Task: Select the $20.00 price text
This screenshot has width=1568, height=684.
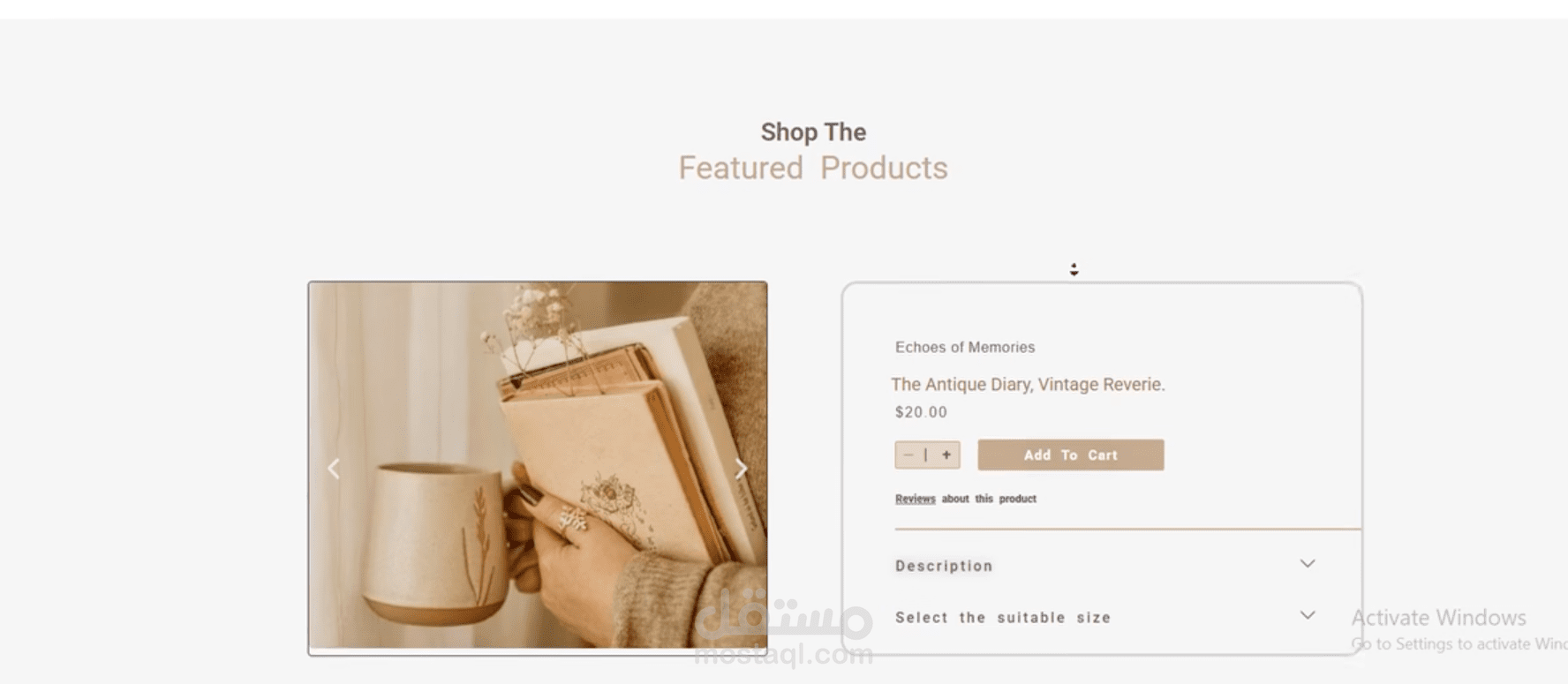Action: coord(921,412)
